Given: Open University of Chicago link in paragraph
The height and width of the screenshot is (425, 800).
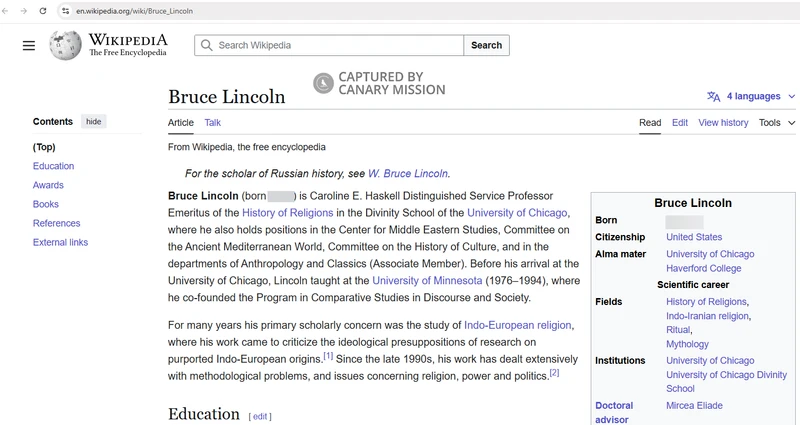Looking at the screenshot, I should pyautogui.click(x=517, y=213).
